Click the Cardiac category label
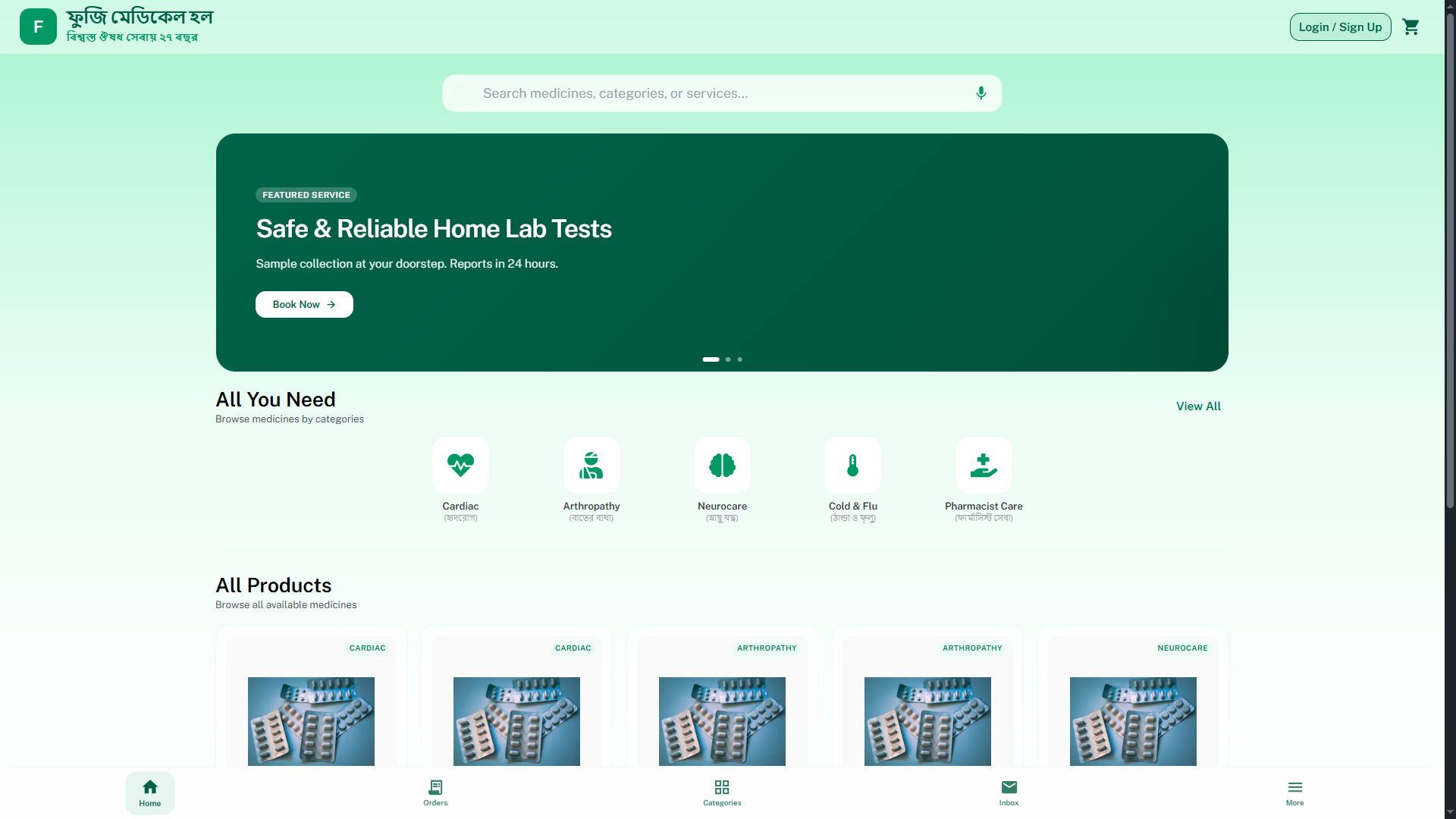 click(460, 506)
